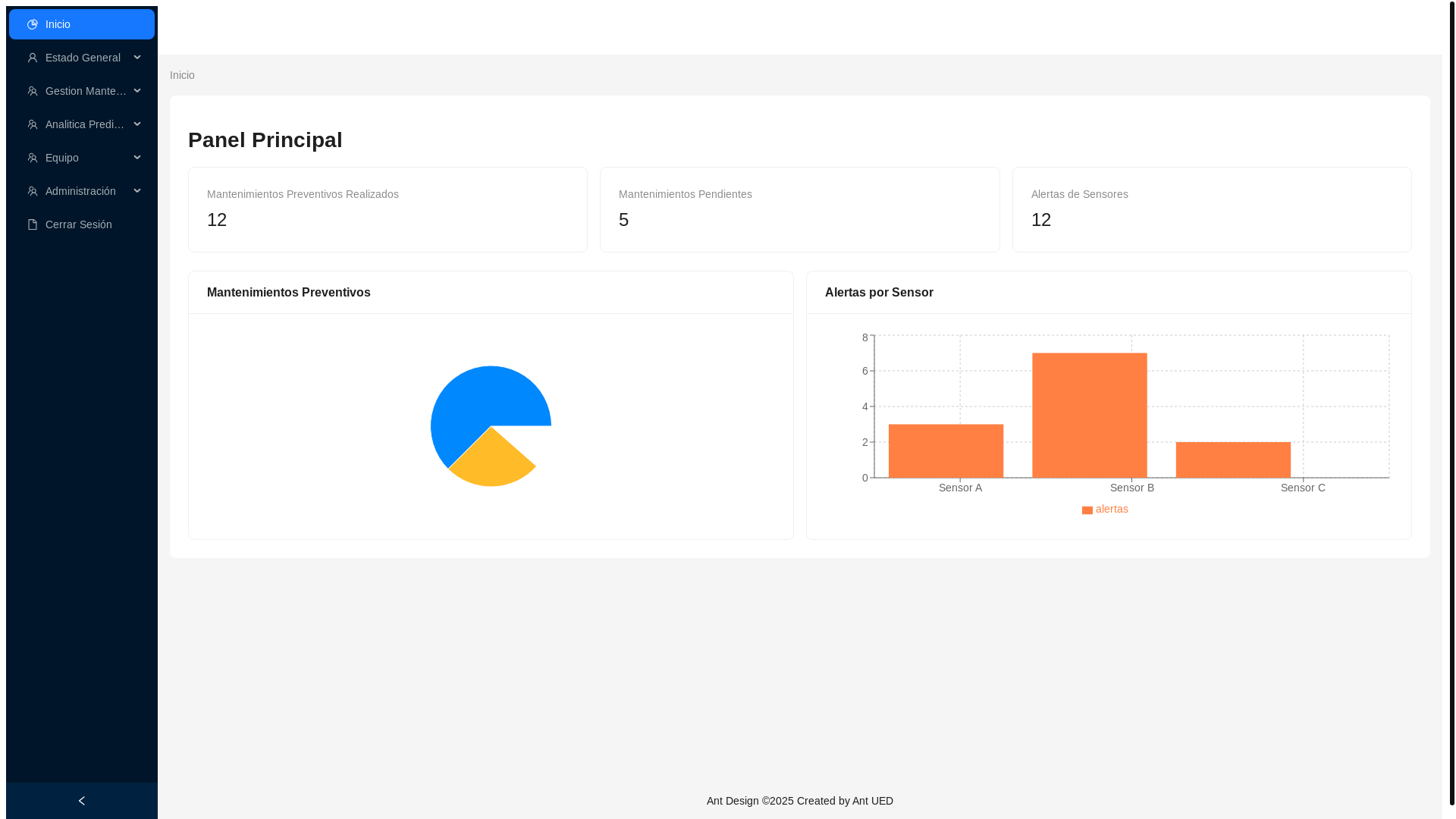This screenshot has height=819, width=1456.
Task: Click the vertical page scrollbar
Action: 1452,402
